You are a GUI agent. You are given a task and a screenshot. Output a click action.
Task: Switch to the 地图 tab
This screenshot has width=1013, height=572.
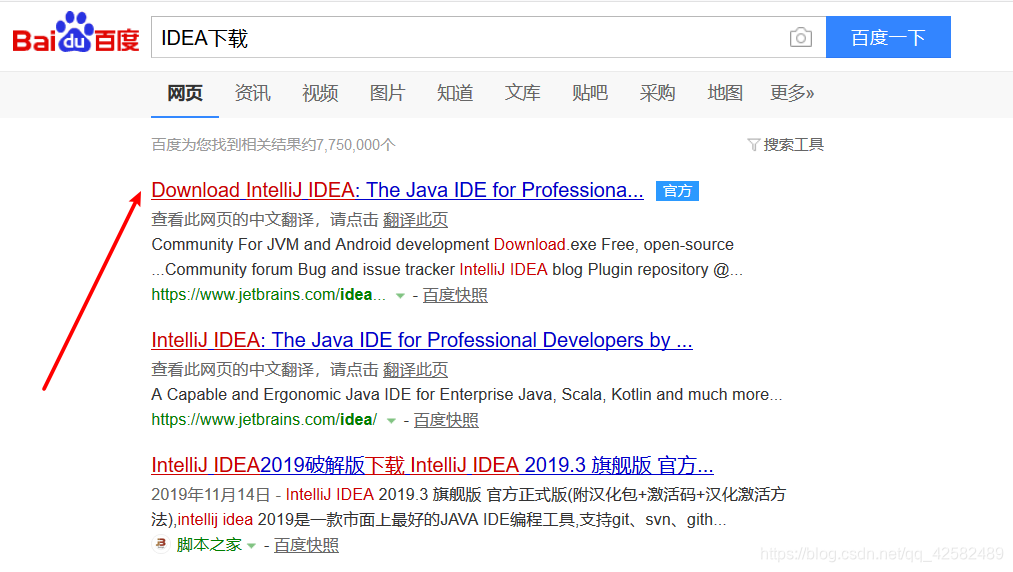point(725,93)
